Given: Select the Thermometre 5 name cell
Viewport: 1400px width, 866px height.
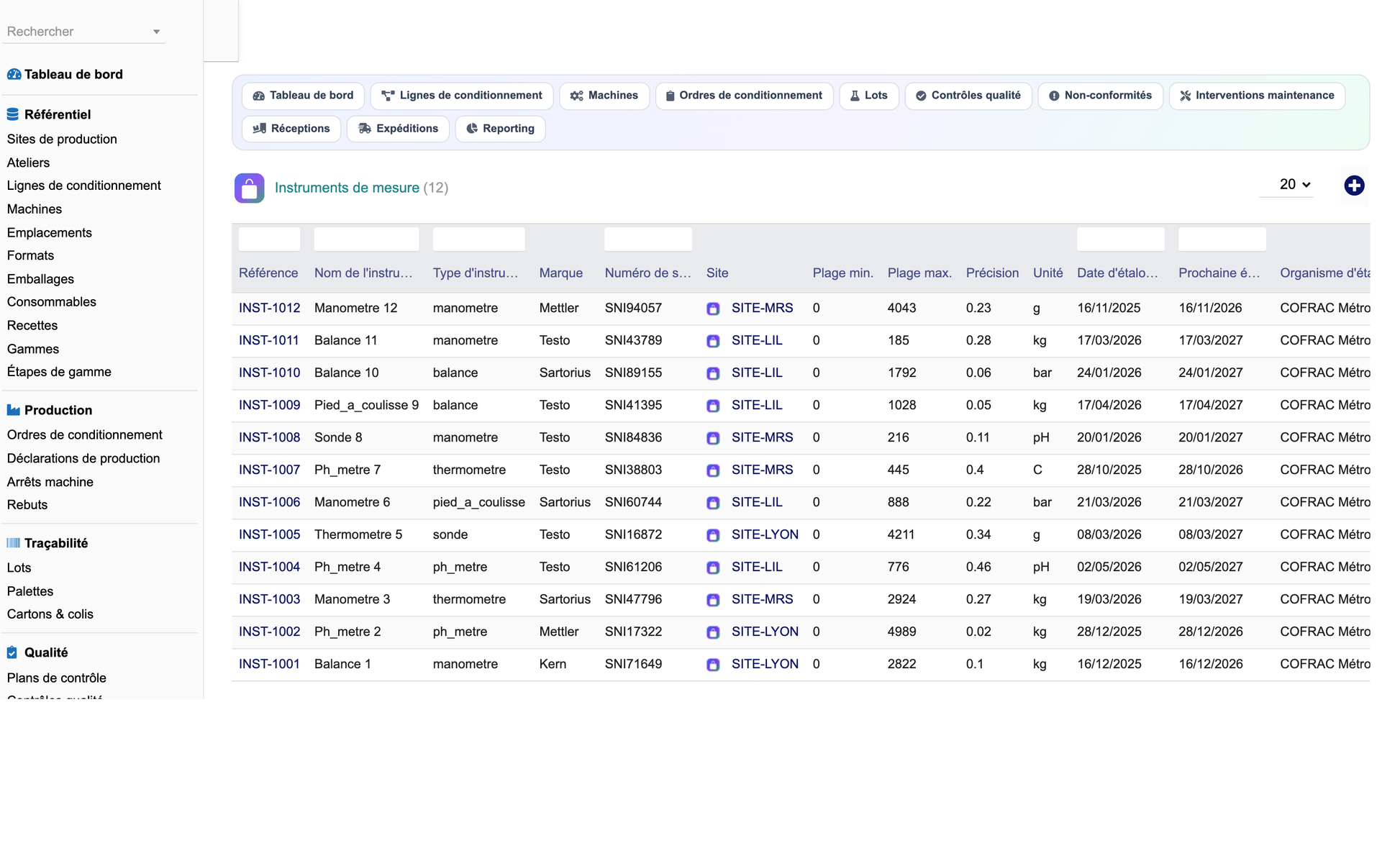Looking at the screenshot, I should coord(358,534).
